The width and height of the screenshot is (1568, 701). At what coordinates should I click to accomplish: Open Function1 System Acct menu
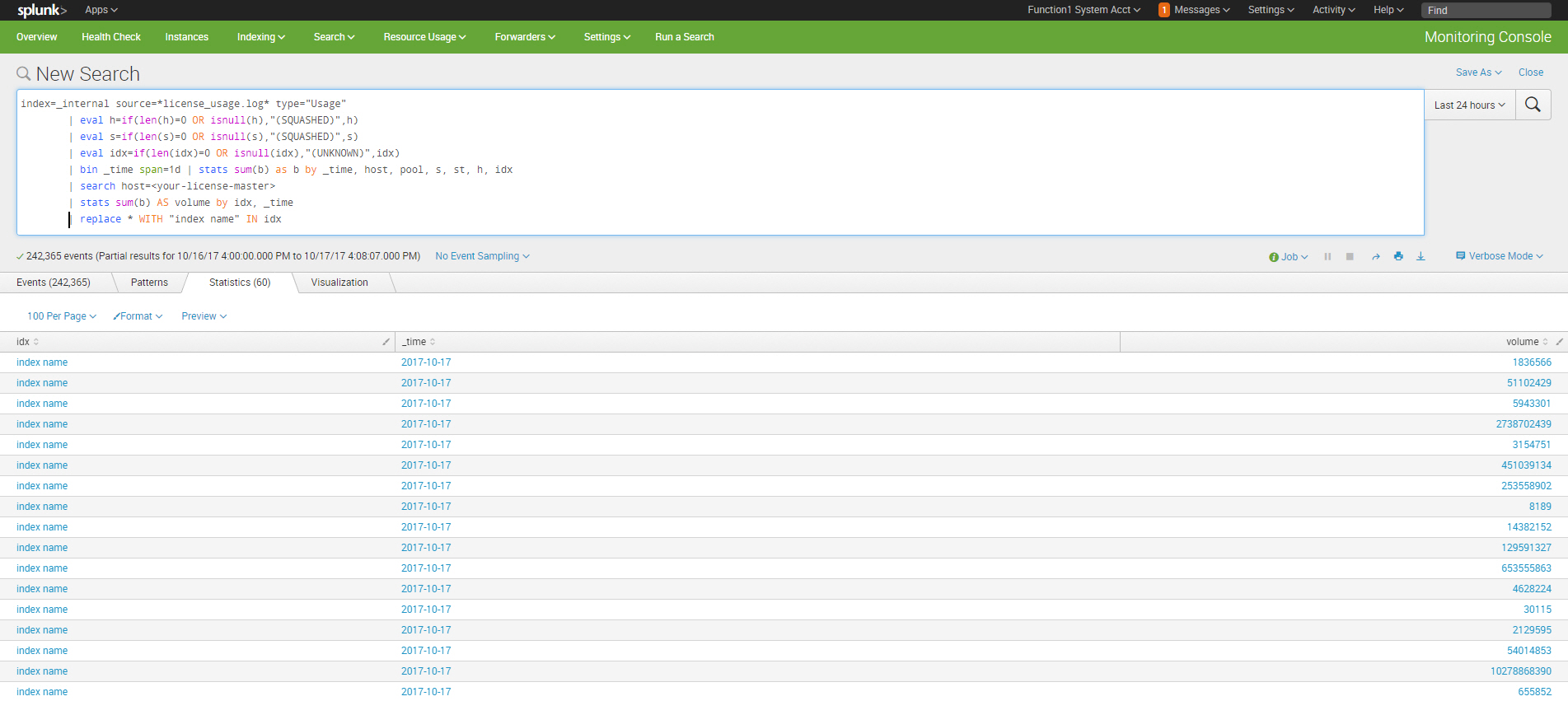(x=1084, y=10)
